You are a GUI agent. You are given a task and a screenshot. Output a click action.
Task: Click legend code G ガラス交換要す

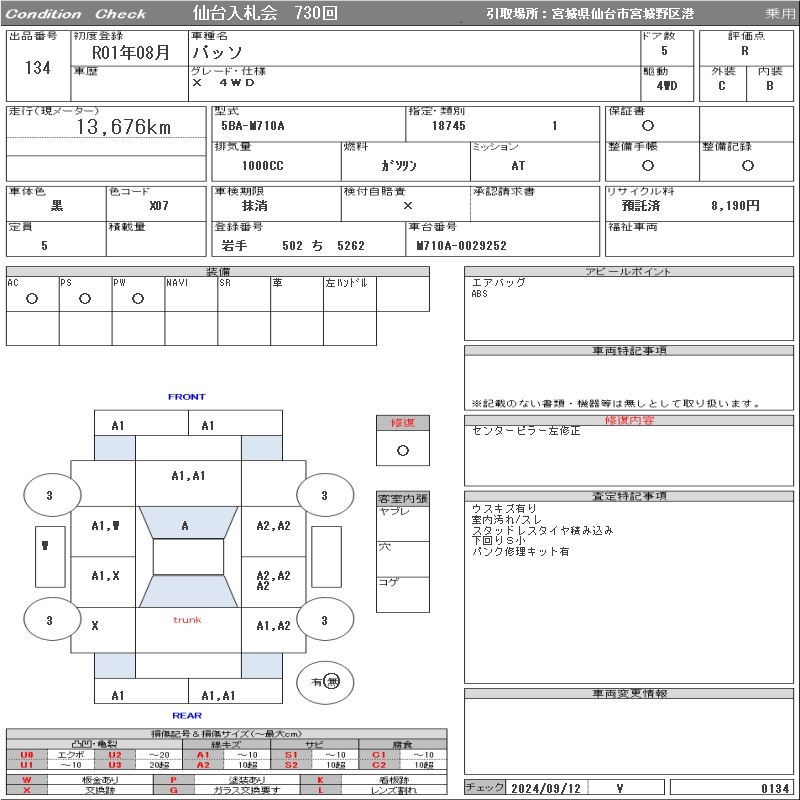(174, 790)
